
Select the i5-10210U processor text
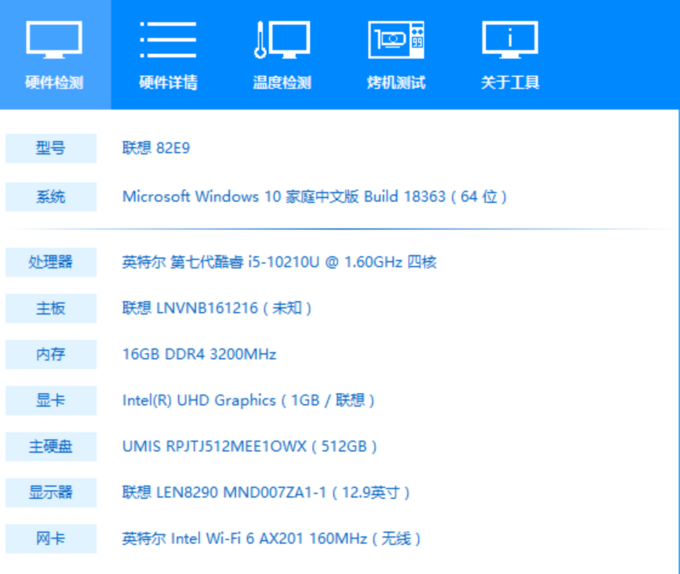click(279, 262)
